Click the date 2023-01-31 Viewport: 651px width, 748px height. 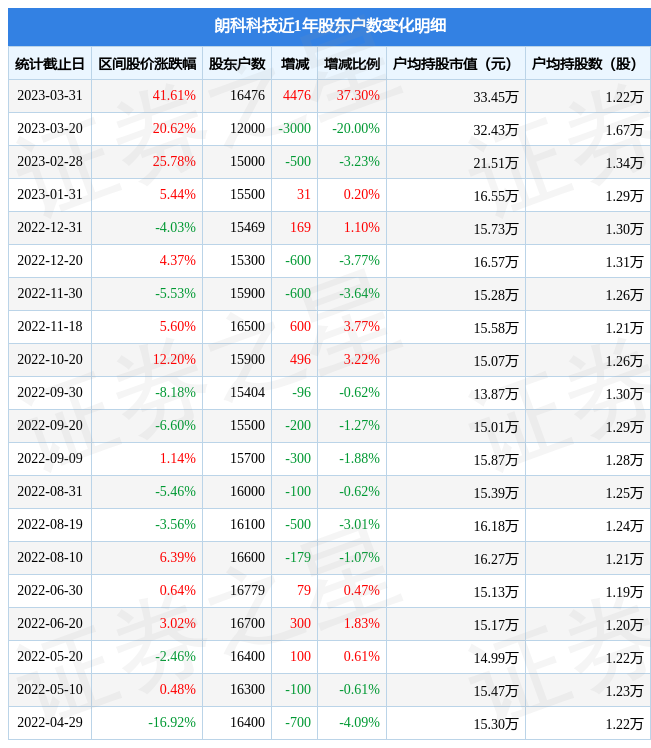(x=50, y=194)
